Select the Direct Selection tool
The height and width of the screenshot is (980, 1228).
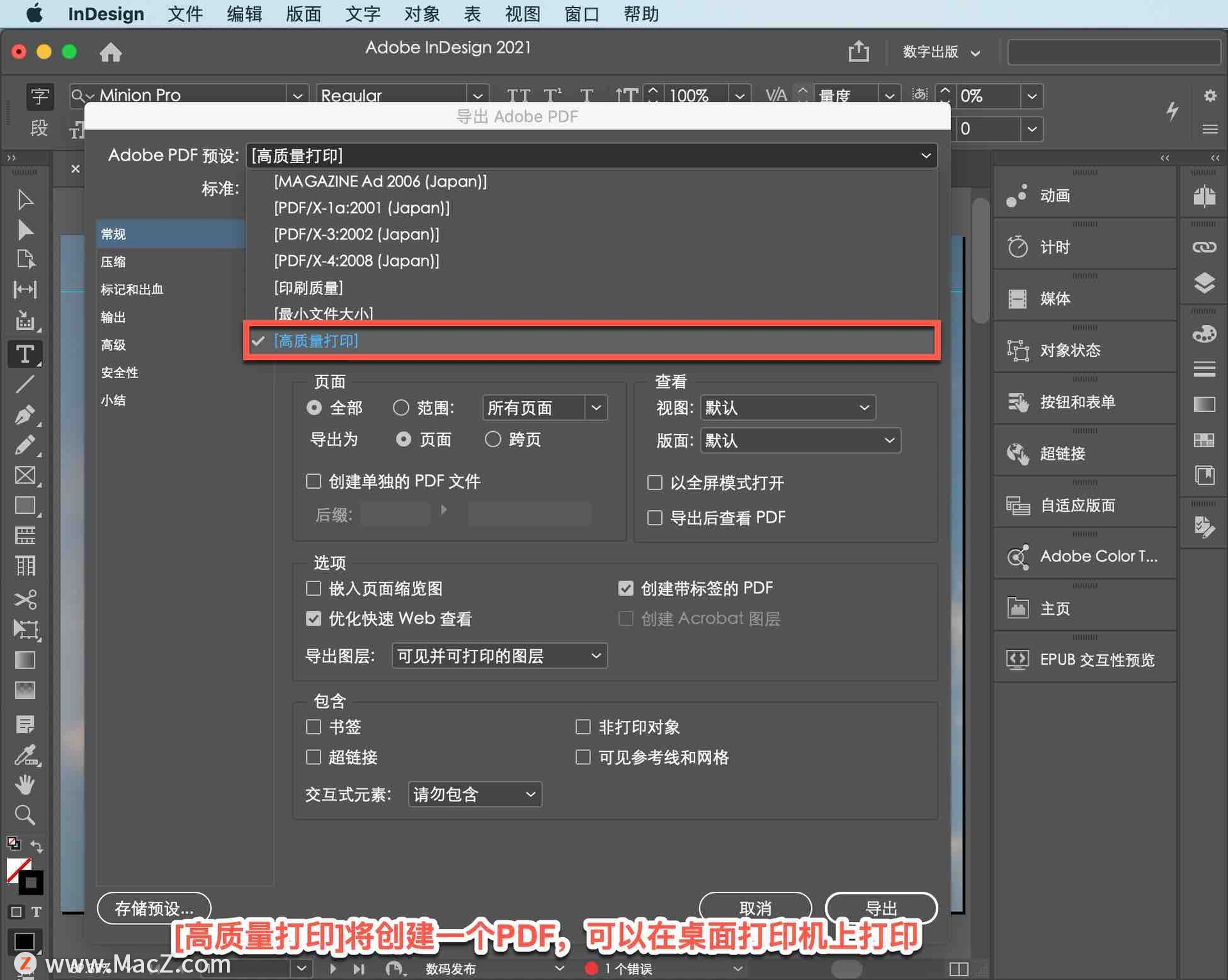(x=25, y=230)
